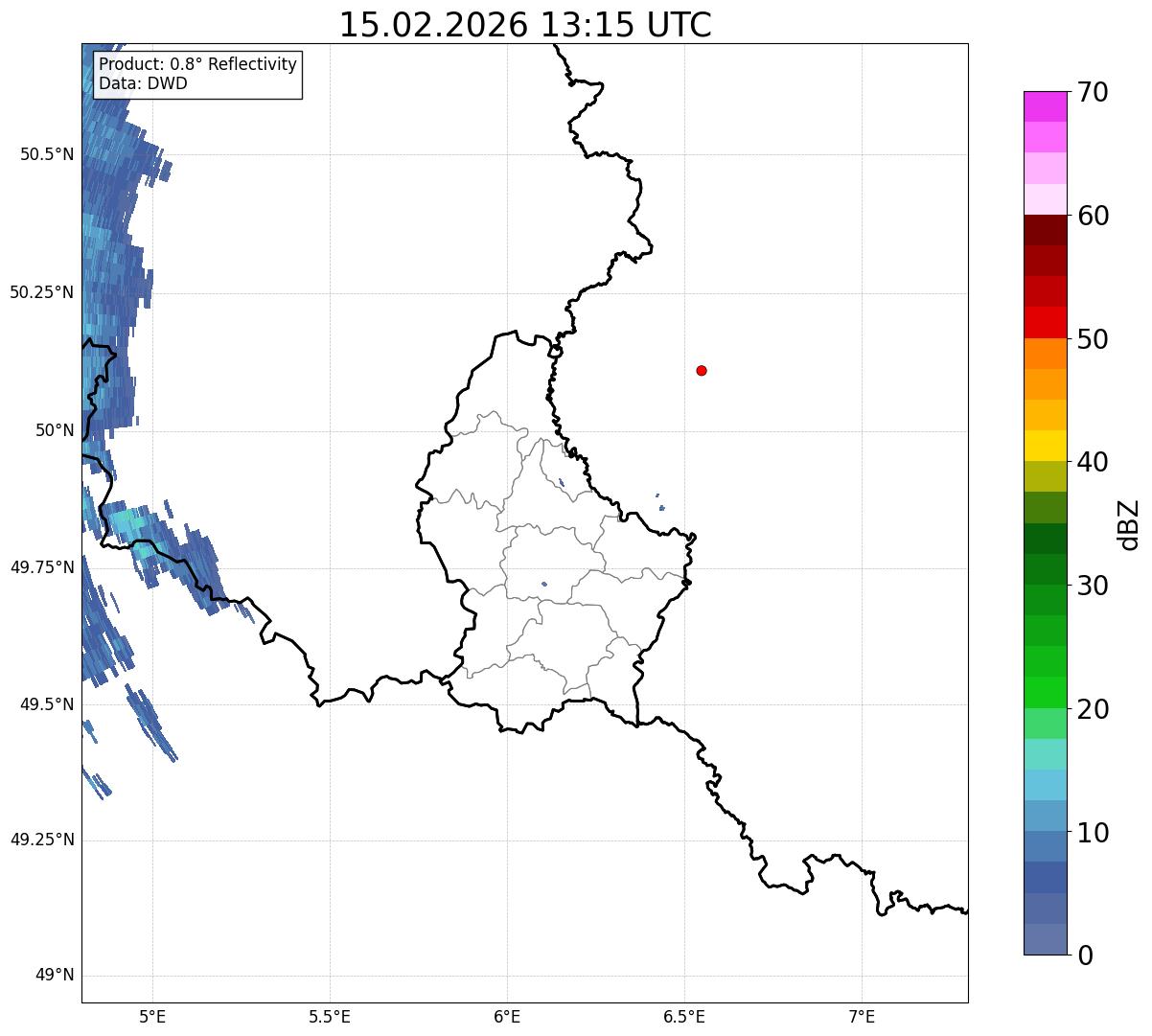This screenshot has height=1036, width=1152.
Task: Click the colorbar 50 tick label
Action: [1093, 339]
